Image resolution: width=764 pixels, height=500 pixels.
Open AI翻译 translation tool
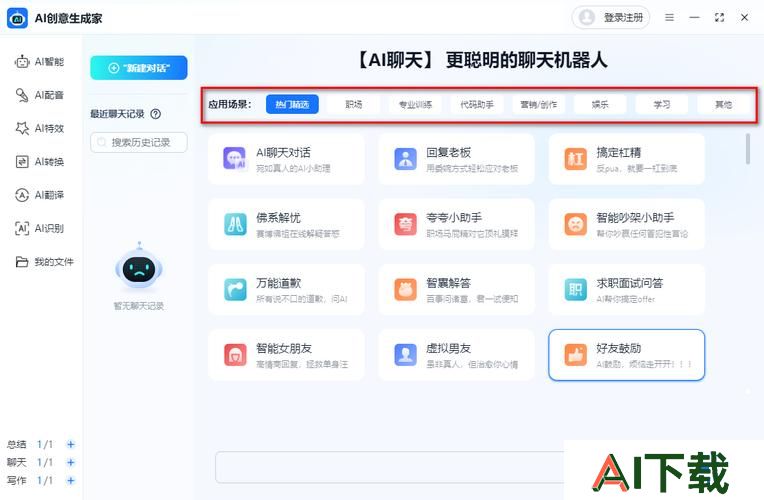click(40, 195)
